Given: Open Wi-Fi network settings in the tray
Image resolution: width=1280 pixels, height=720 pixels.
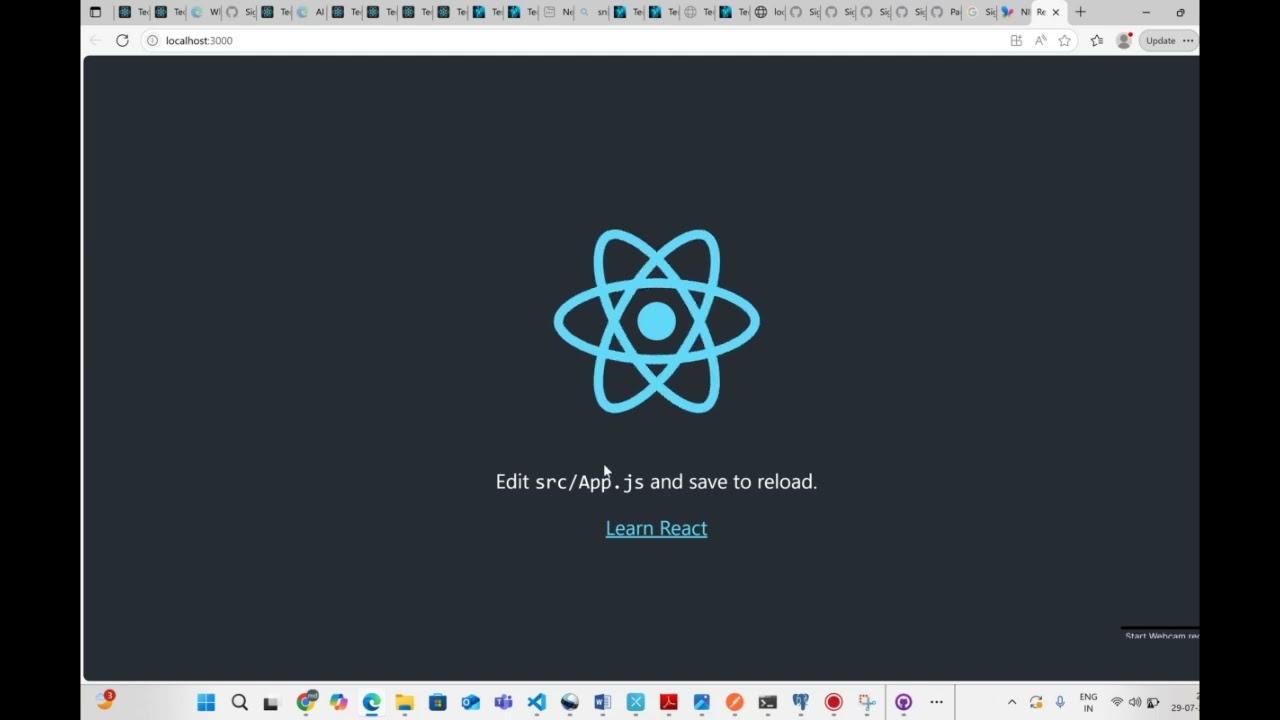Looking at the screenshot, I should (x=1117, y=702).
